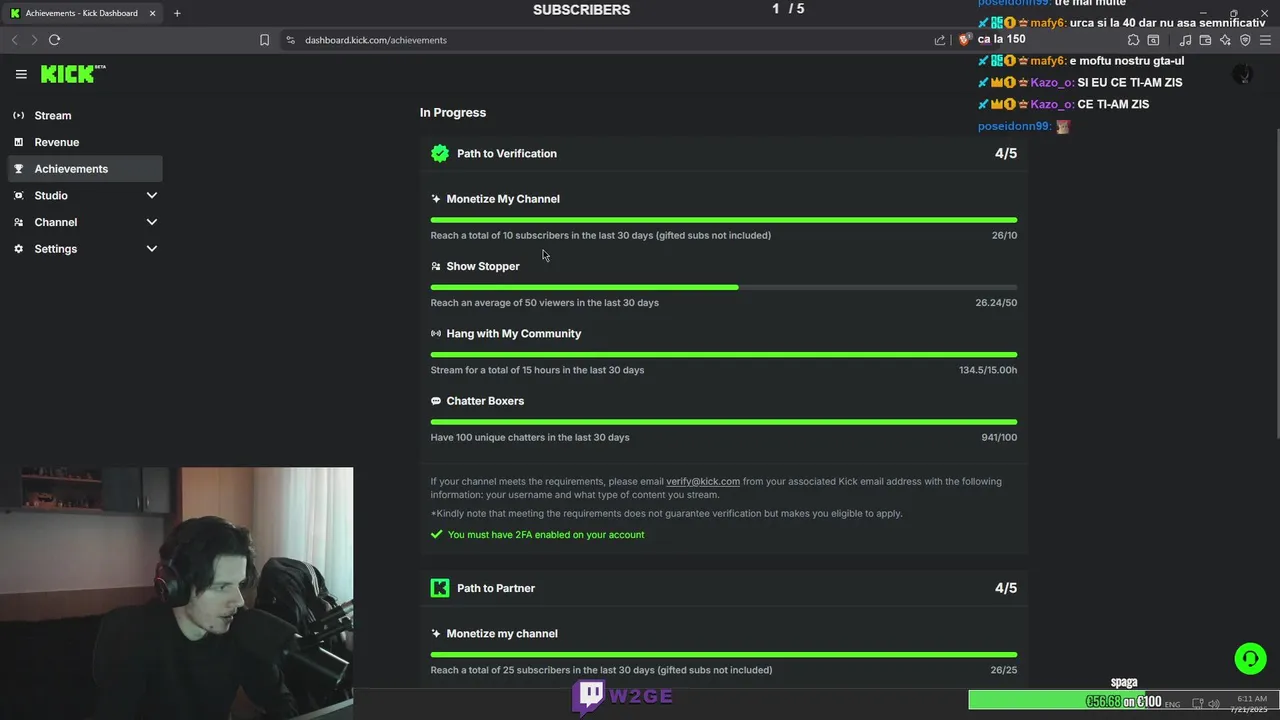The image size is (1280, 720).
Task: Reload the page
Action: pos(54,40)
